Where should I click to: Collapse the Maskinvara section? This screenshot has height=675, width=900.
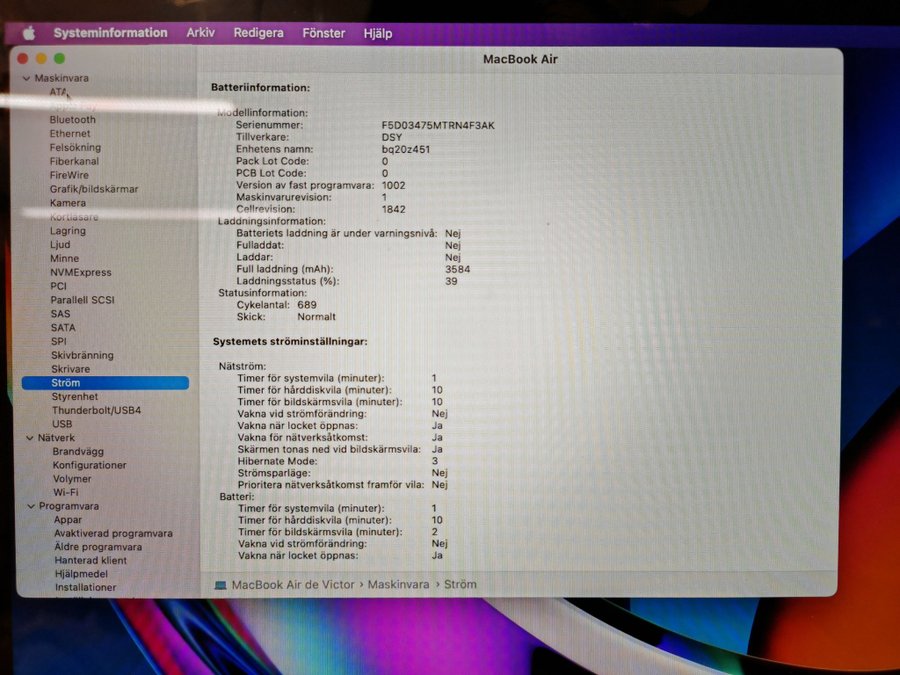[27, 78]
